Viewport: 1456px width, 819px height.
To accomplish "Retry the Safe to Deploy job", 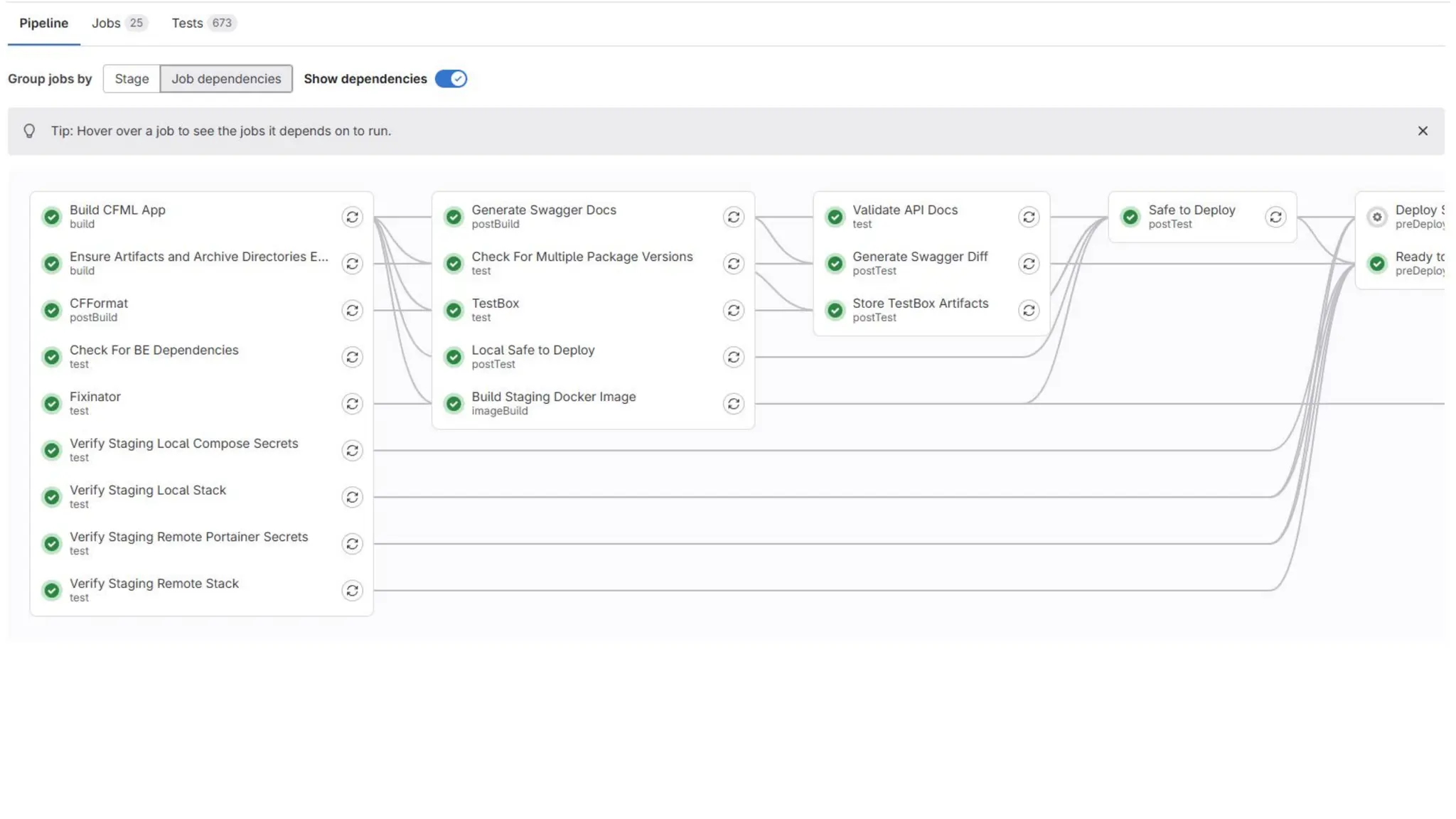I will (1275, 217).
